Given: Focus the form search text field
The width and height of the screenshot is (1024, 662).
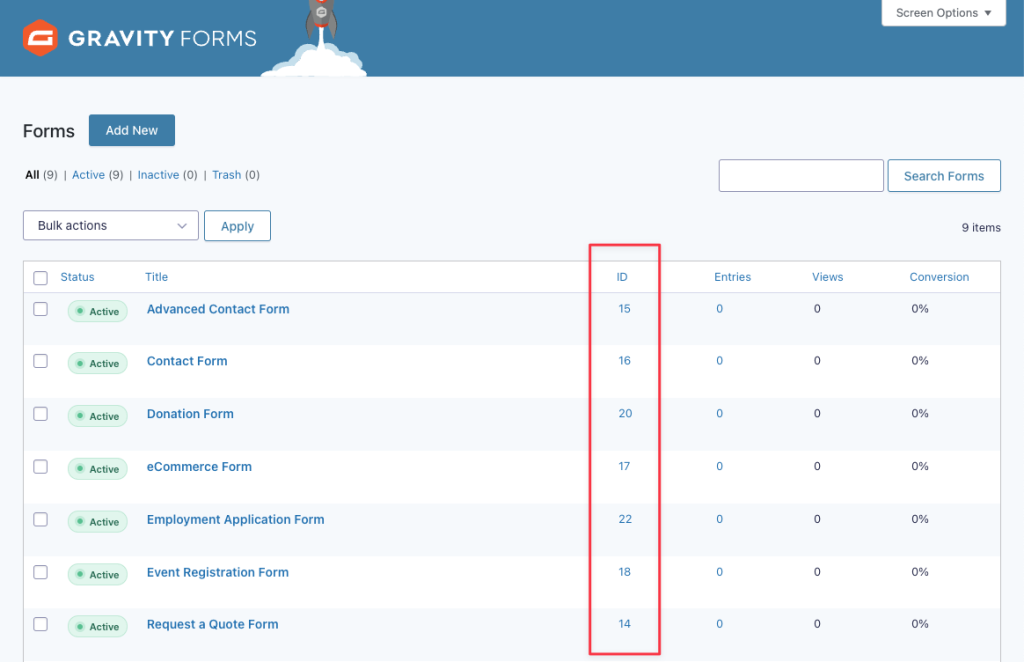Looking at the screenshot, I should (x=801, y=176).
